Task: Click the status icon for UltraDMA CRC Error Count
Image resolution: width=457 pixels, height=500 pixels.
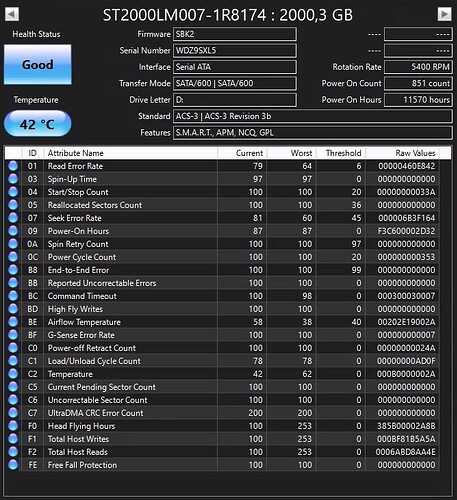Action: [x=13, y=413]
